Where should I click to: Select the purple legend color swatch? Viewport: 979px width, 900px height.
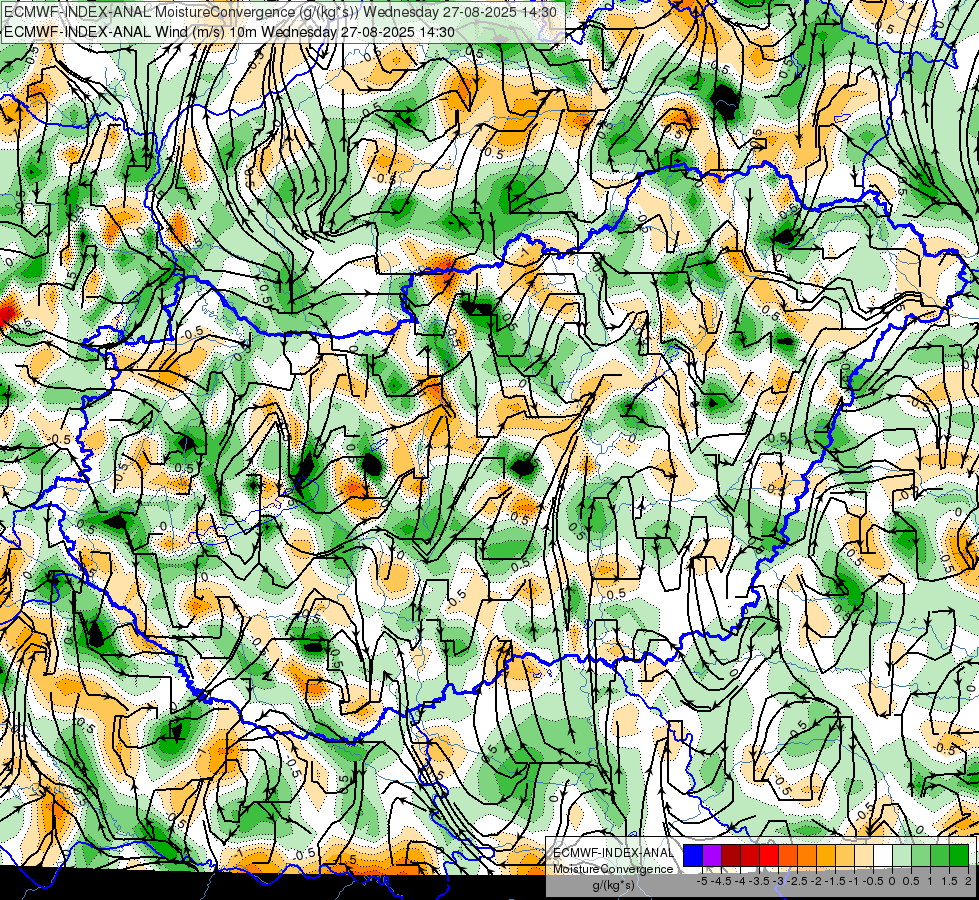tap(712, 856)
